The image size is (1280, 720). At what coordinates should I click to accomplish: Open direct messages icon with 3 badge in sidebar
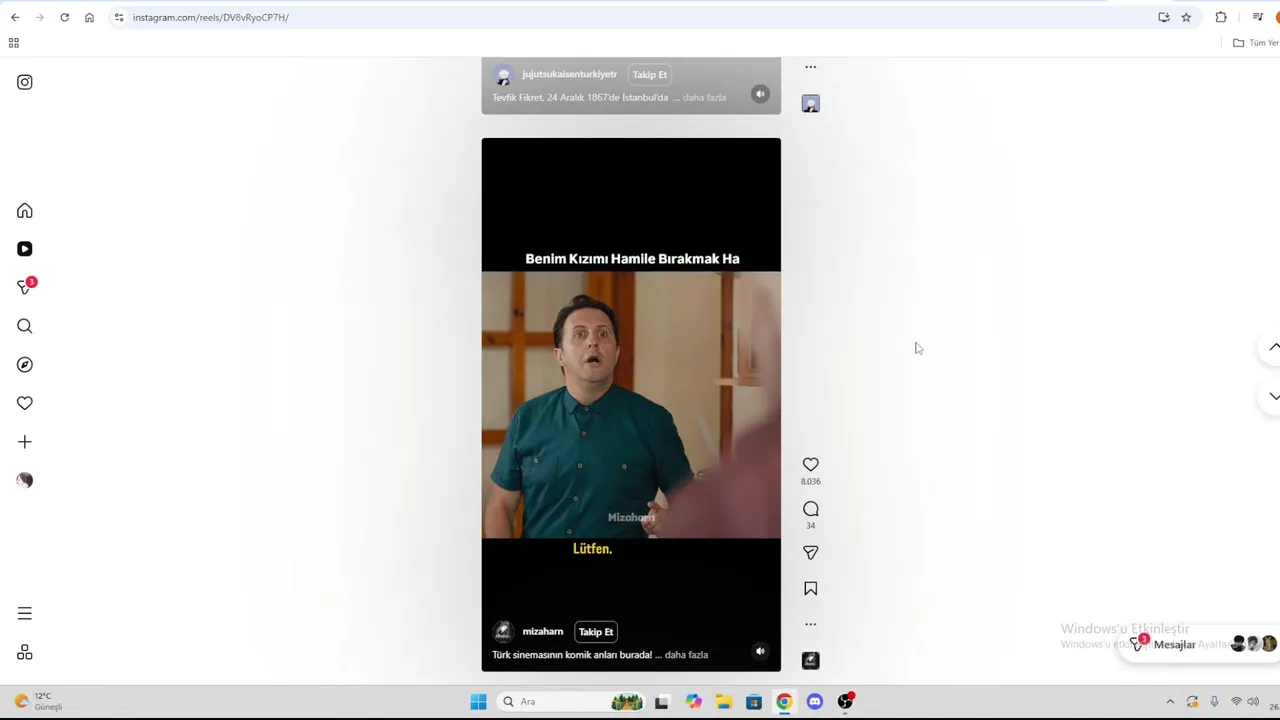click(x=26, y=286)
